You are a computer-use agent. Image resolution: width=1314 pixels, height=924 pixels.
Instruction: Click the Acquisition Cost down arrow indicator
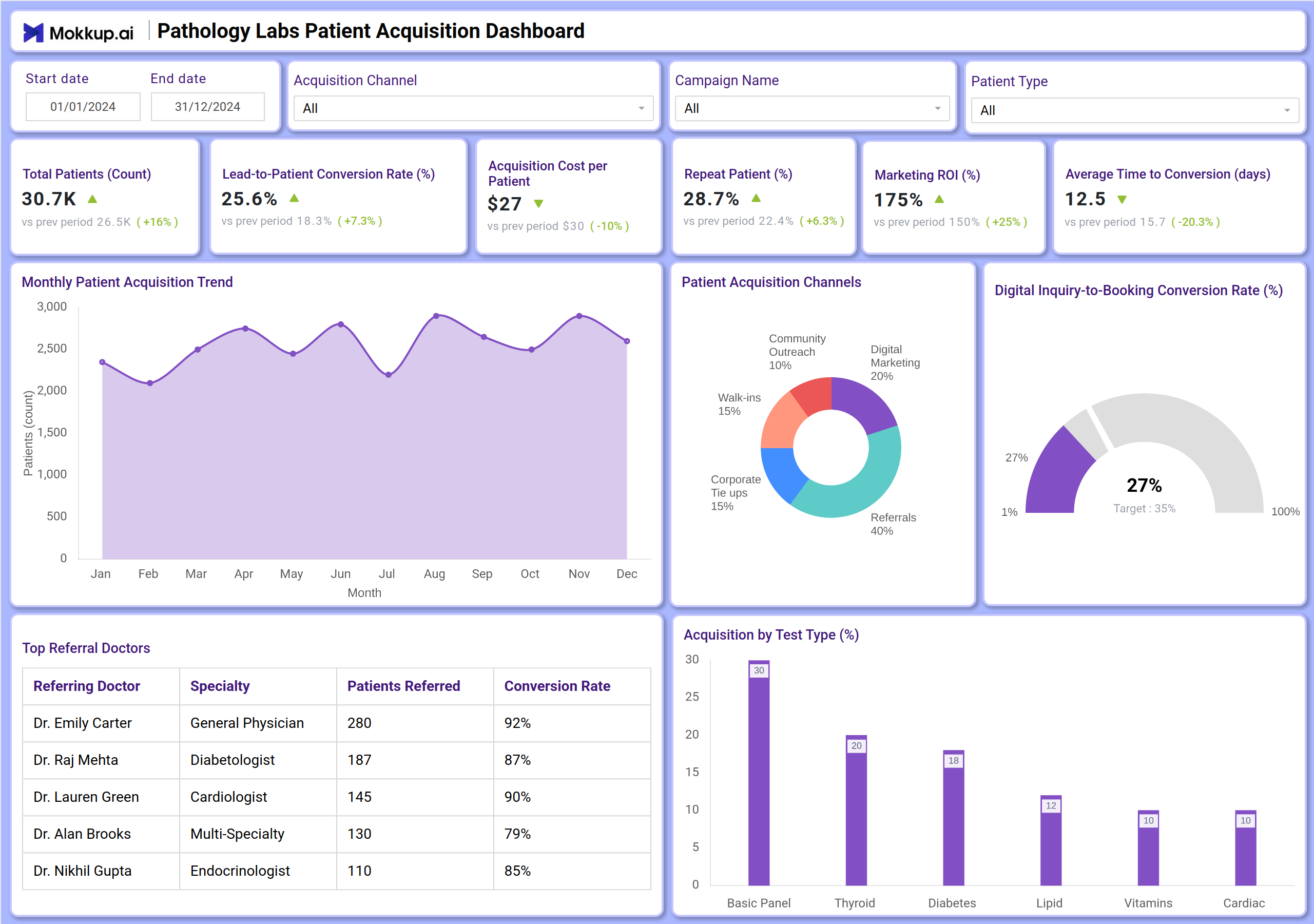click(x=538, y=203)
